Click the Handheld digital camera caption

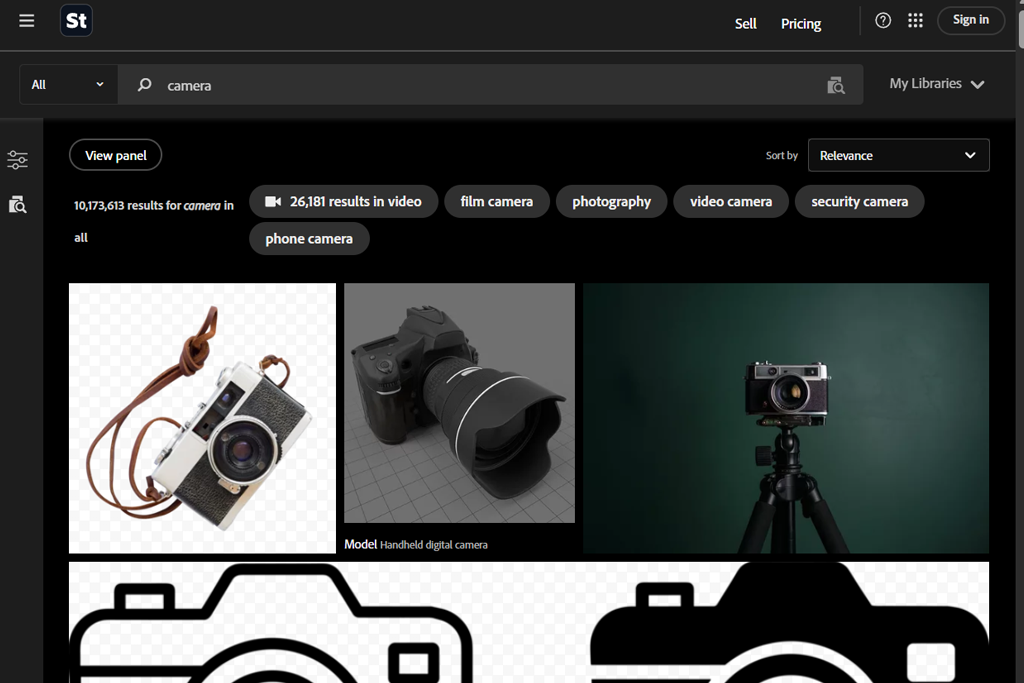[434, 545]
